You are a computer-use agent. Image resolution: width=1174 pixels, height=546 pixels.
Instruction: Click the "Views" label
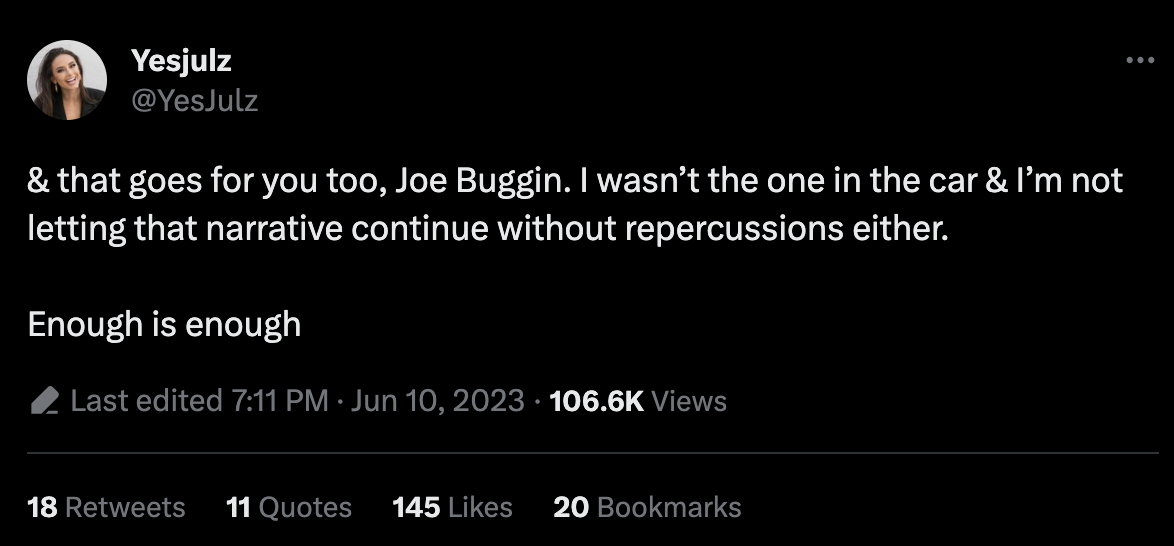[x=690, y=402]
